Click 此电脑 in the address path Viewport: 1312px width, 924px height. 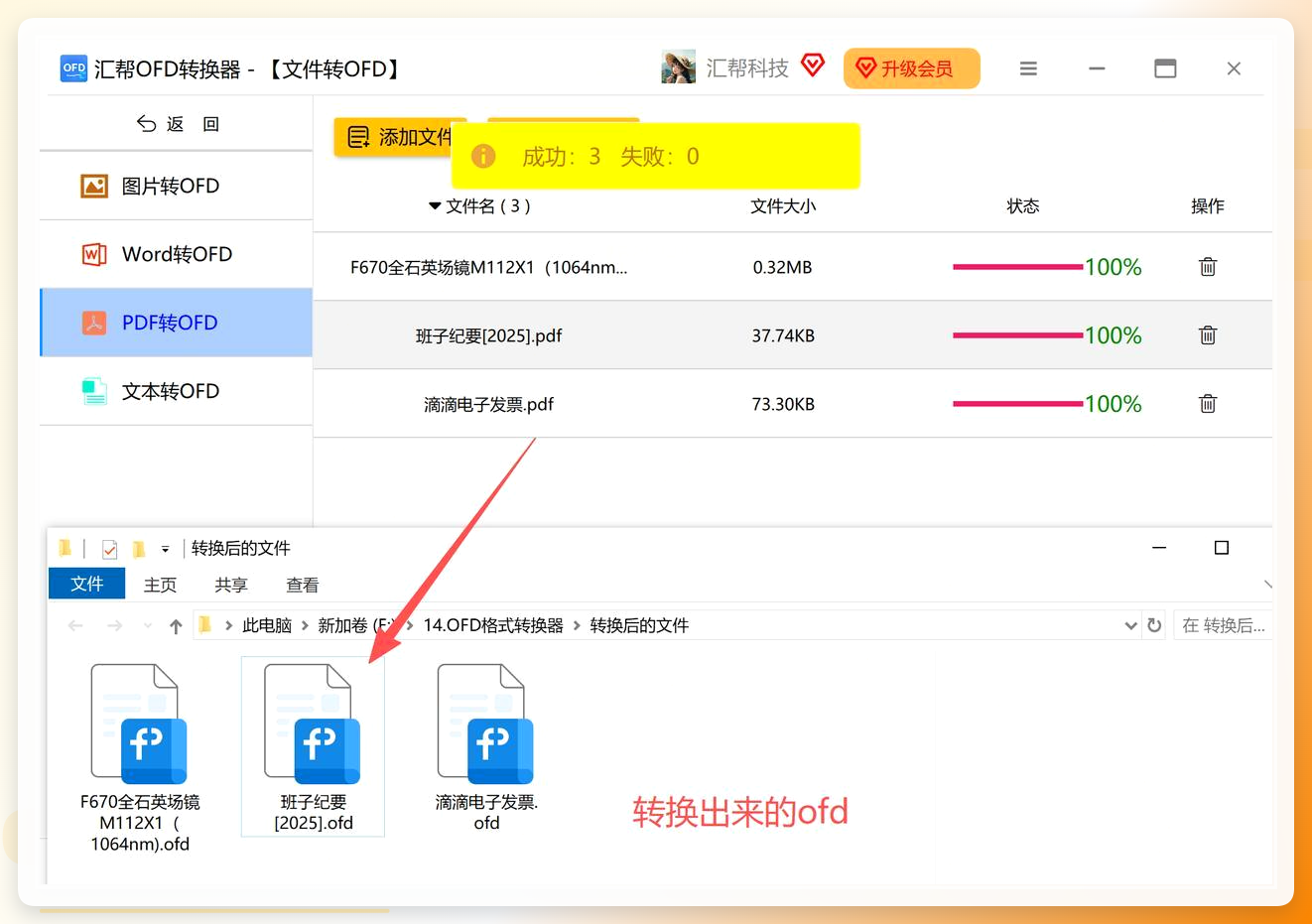tap(267, 625)
